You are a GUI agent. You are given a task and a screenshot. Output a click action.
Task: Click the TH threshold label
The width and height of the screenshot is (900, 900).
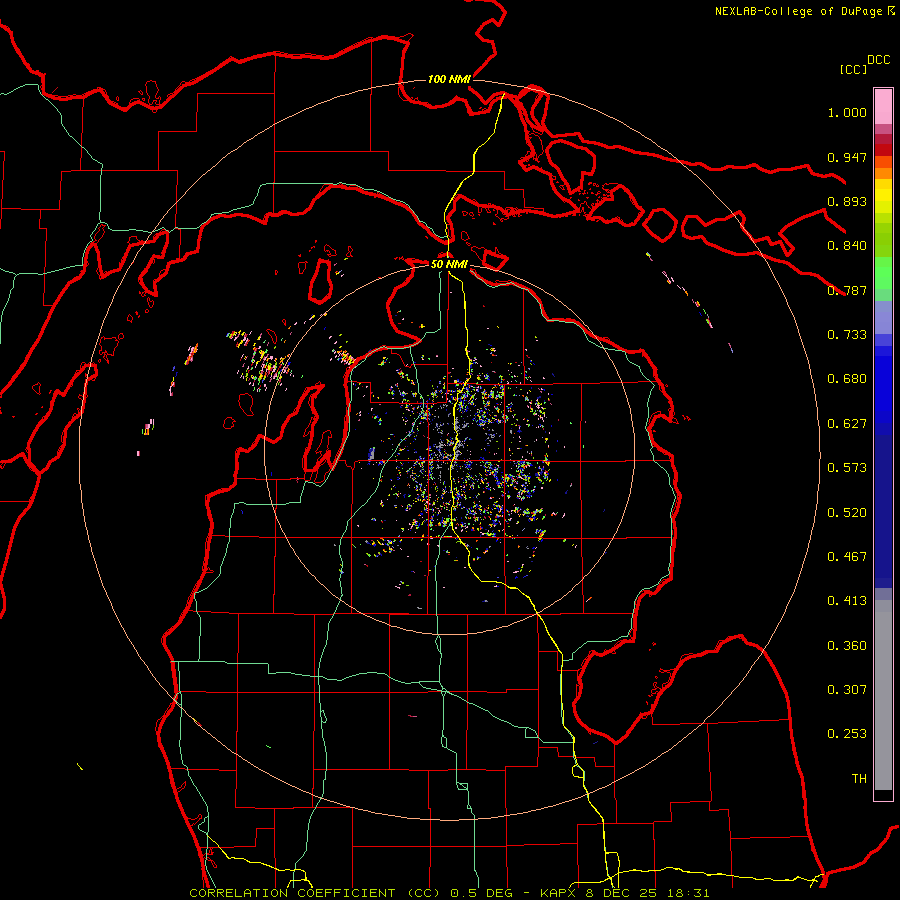point(859,779)
